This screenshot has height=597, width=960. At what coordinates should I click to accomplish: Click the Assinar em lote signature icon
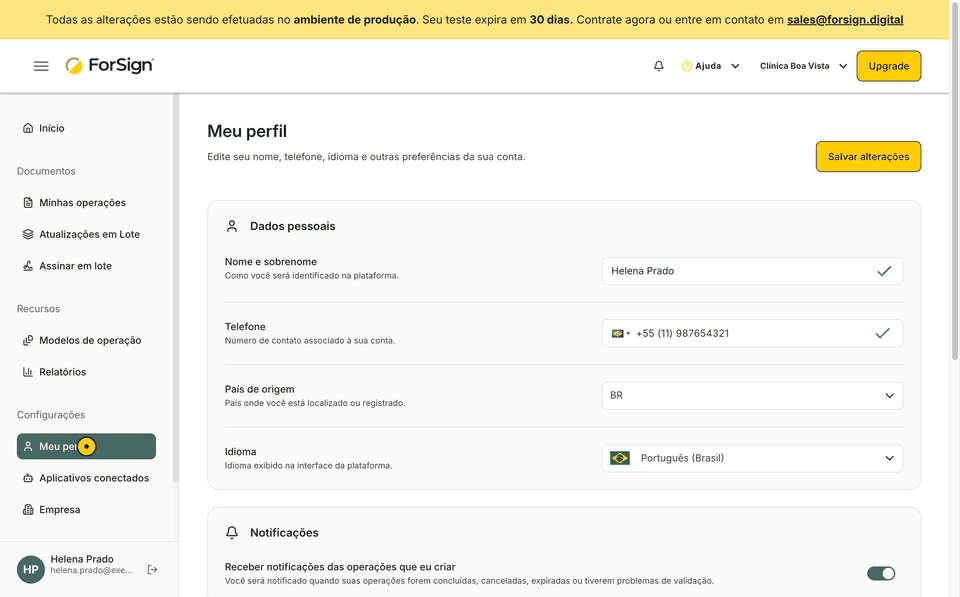(28, 266)
